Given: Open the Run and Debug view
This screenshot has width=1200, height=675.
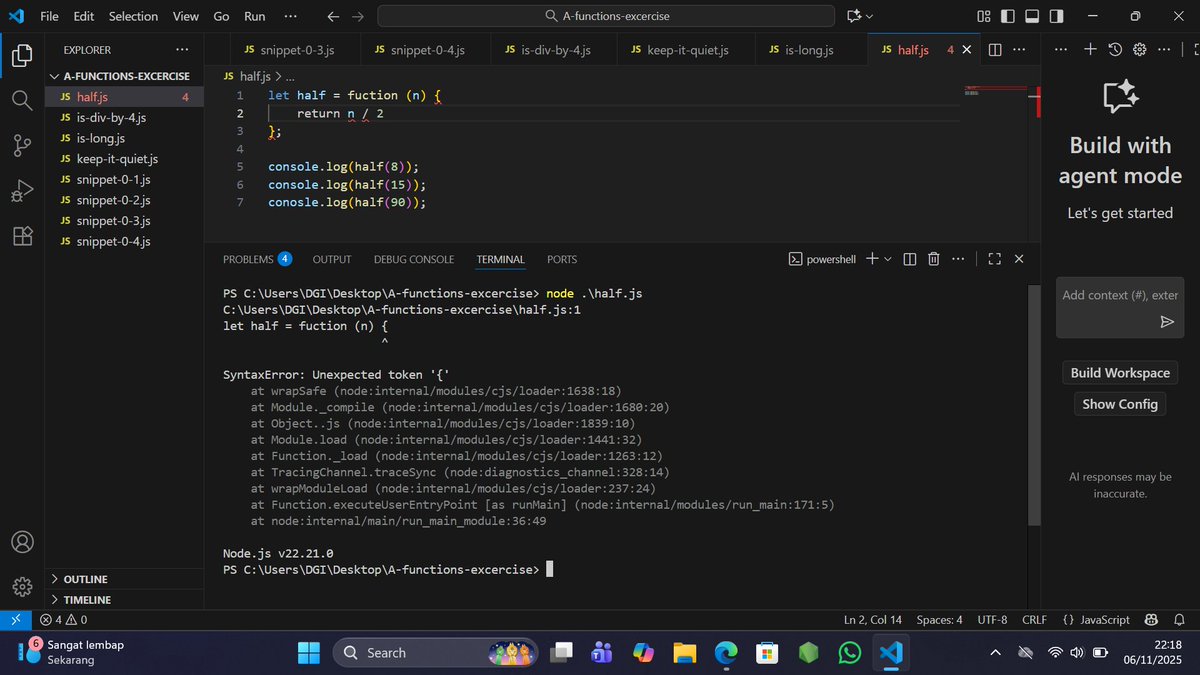Looking at the screenshot, I should coord(22,190).
